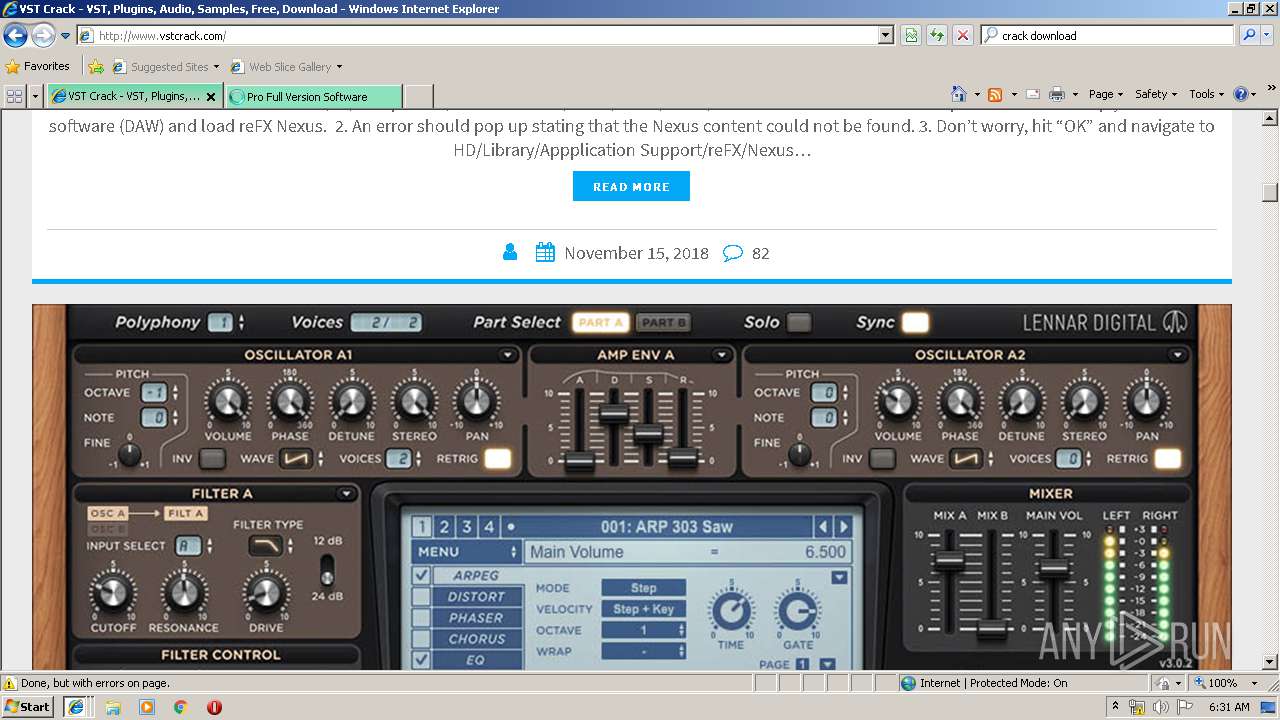Refresh the page with the green arrows icon
Screen dimensions: 1280x720
tap(937, 35)
